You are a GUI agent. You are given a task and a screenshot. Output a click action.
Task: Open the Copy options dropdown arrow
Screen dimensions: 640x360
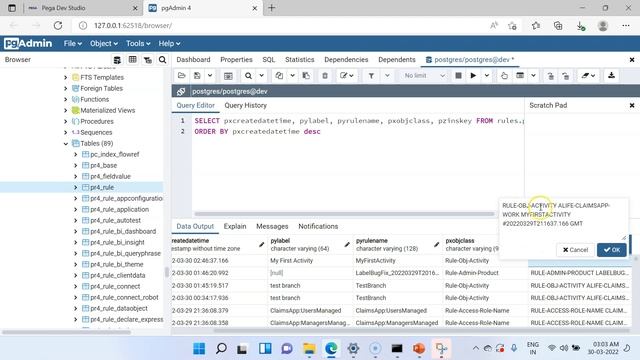pos(293,76)
